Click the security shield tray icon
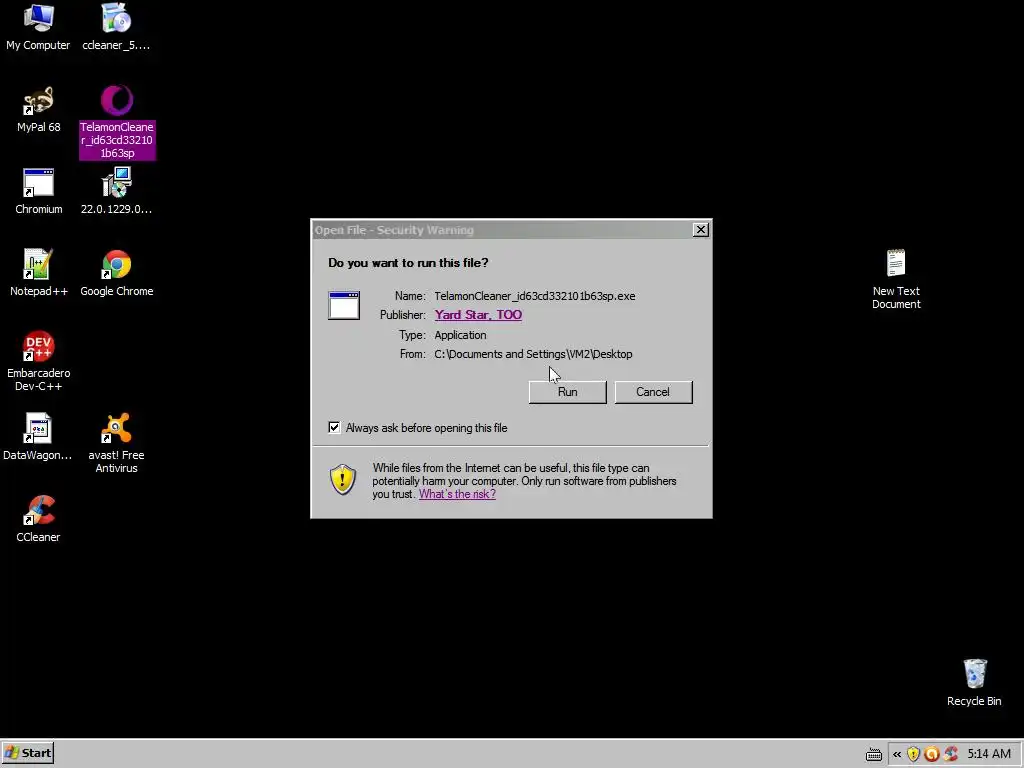 914,754
